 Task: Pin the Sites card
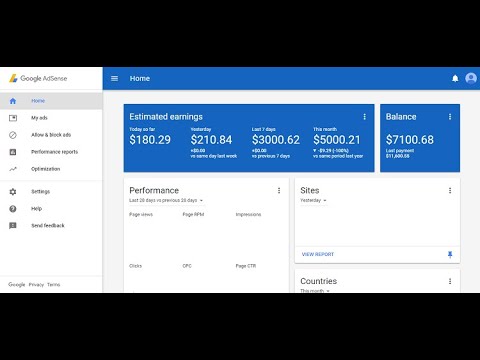tap(450, 255)
